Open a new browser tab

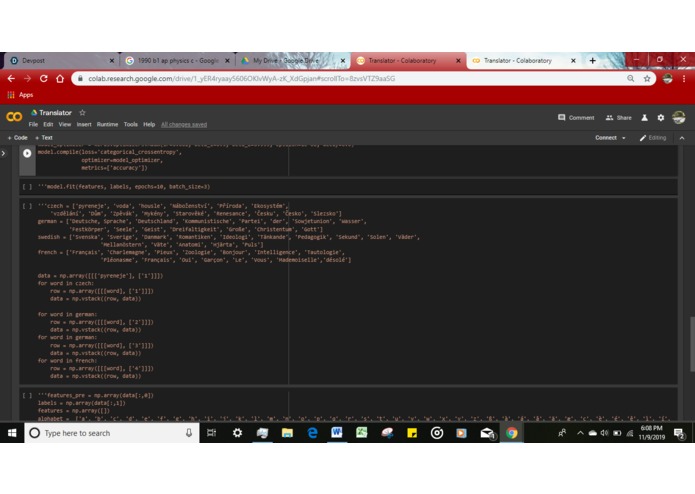(x=593, y=61)
